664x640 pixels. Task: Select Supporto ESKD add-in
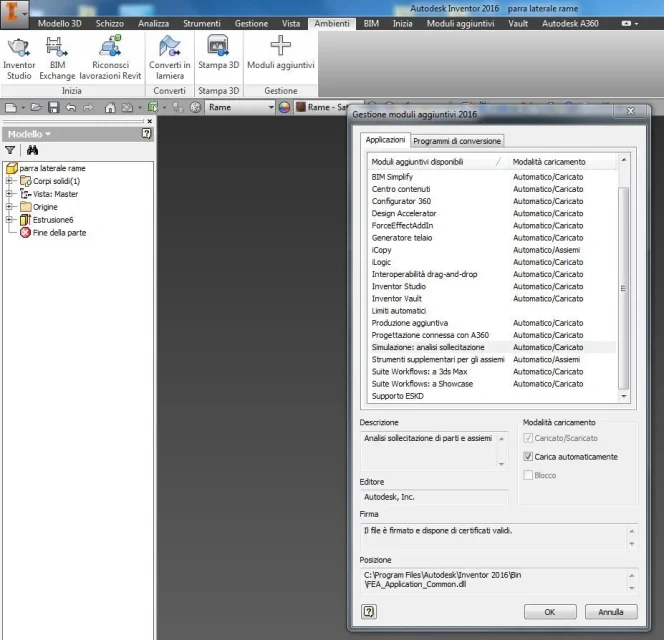point(491,396)
